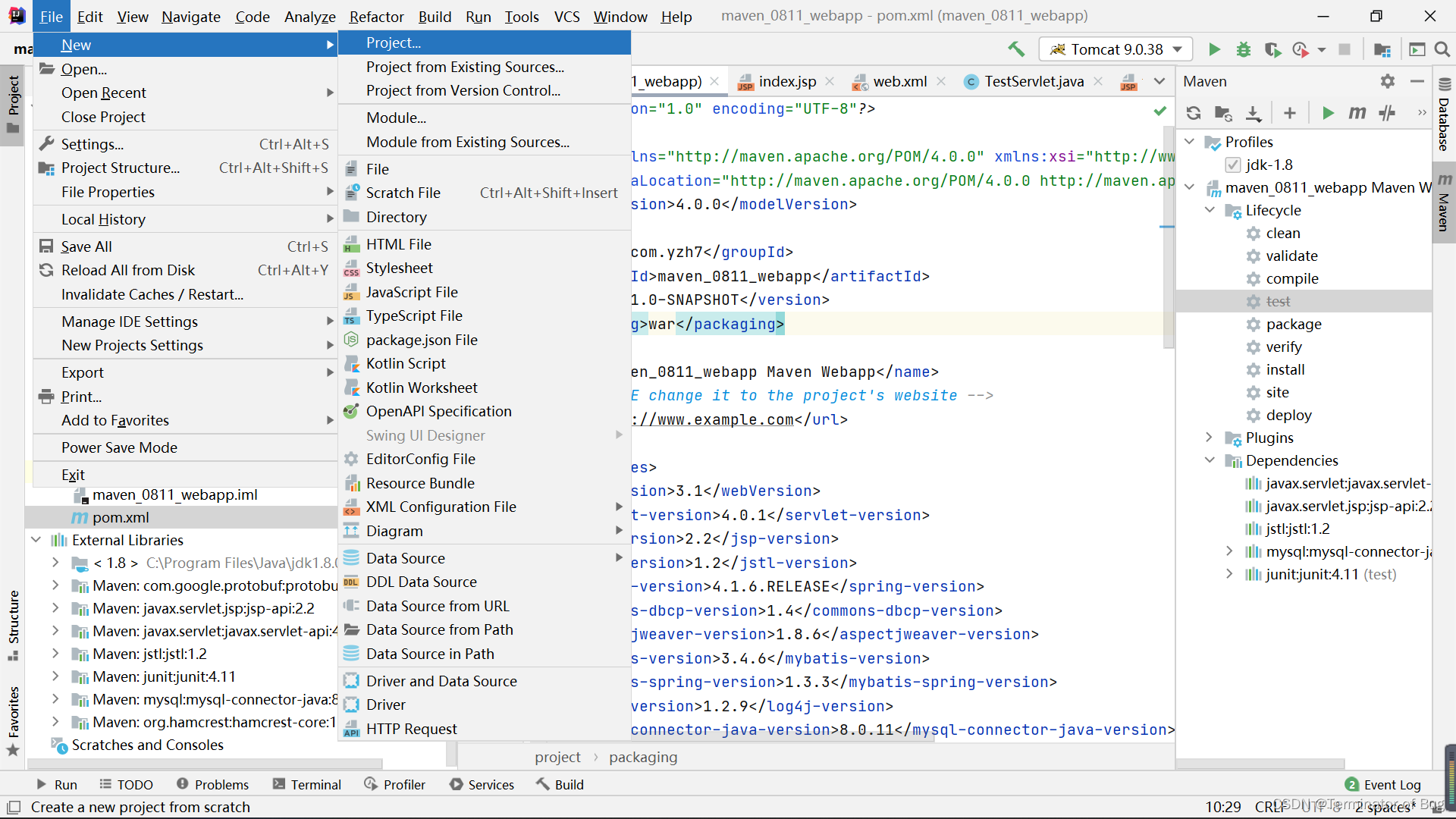
Task: Select Data Source in New submenu
Action: pyautogui.click(x=485, y=558)
